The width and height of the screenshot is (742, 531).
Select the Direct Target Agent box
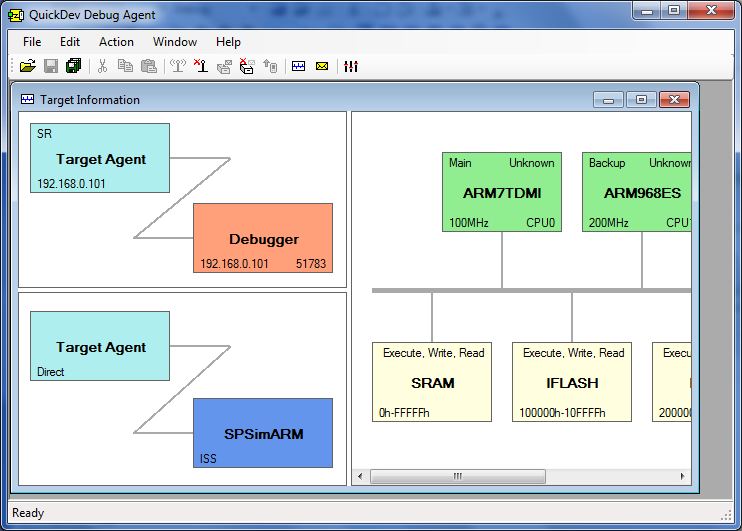(100, 346)
